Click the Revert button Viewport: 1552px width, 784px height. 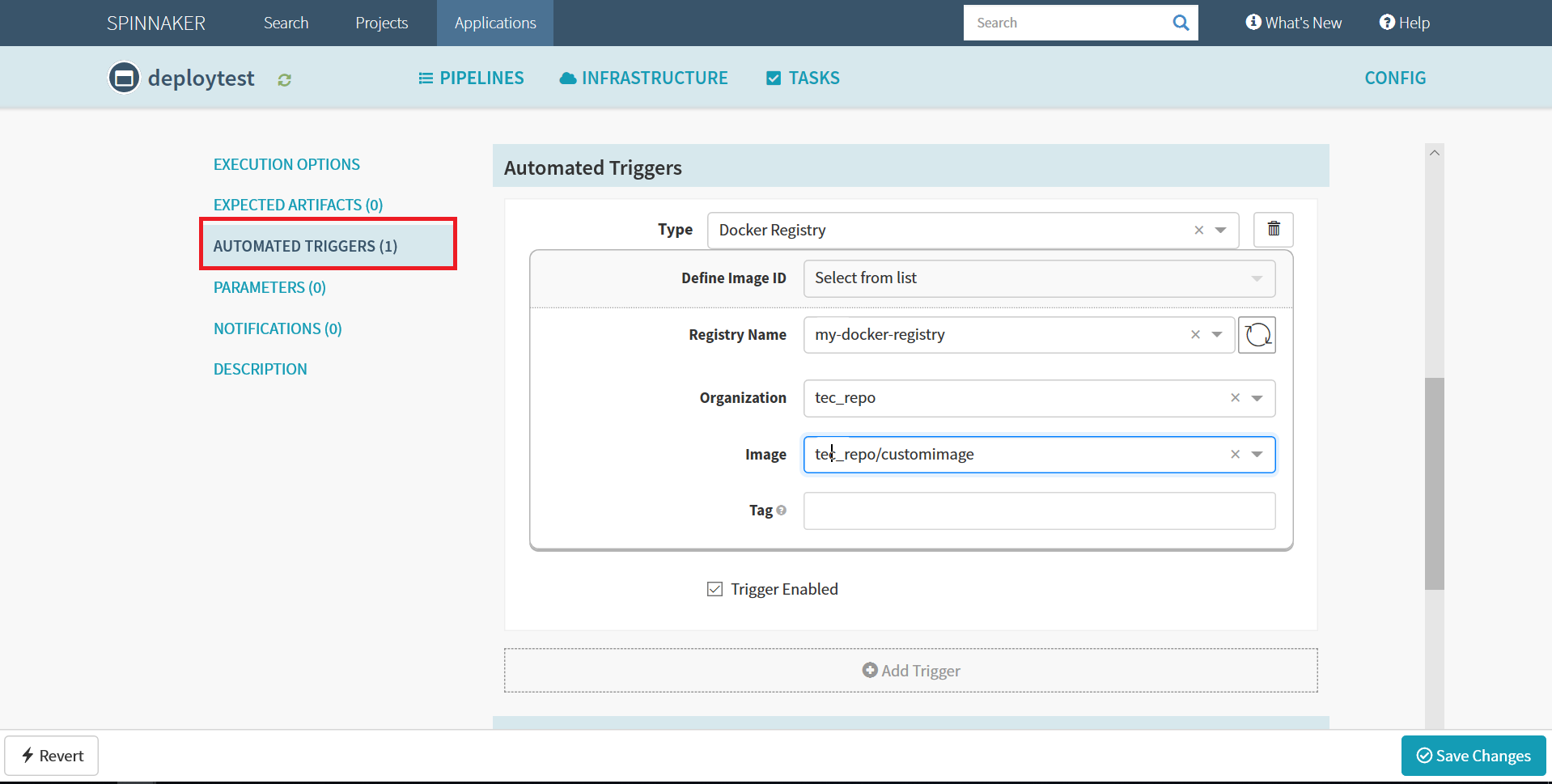[52, 756]
